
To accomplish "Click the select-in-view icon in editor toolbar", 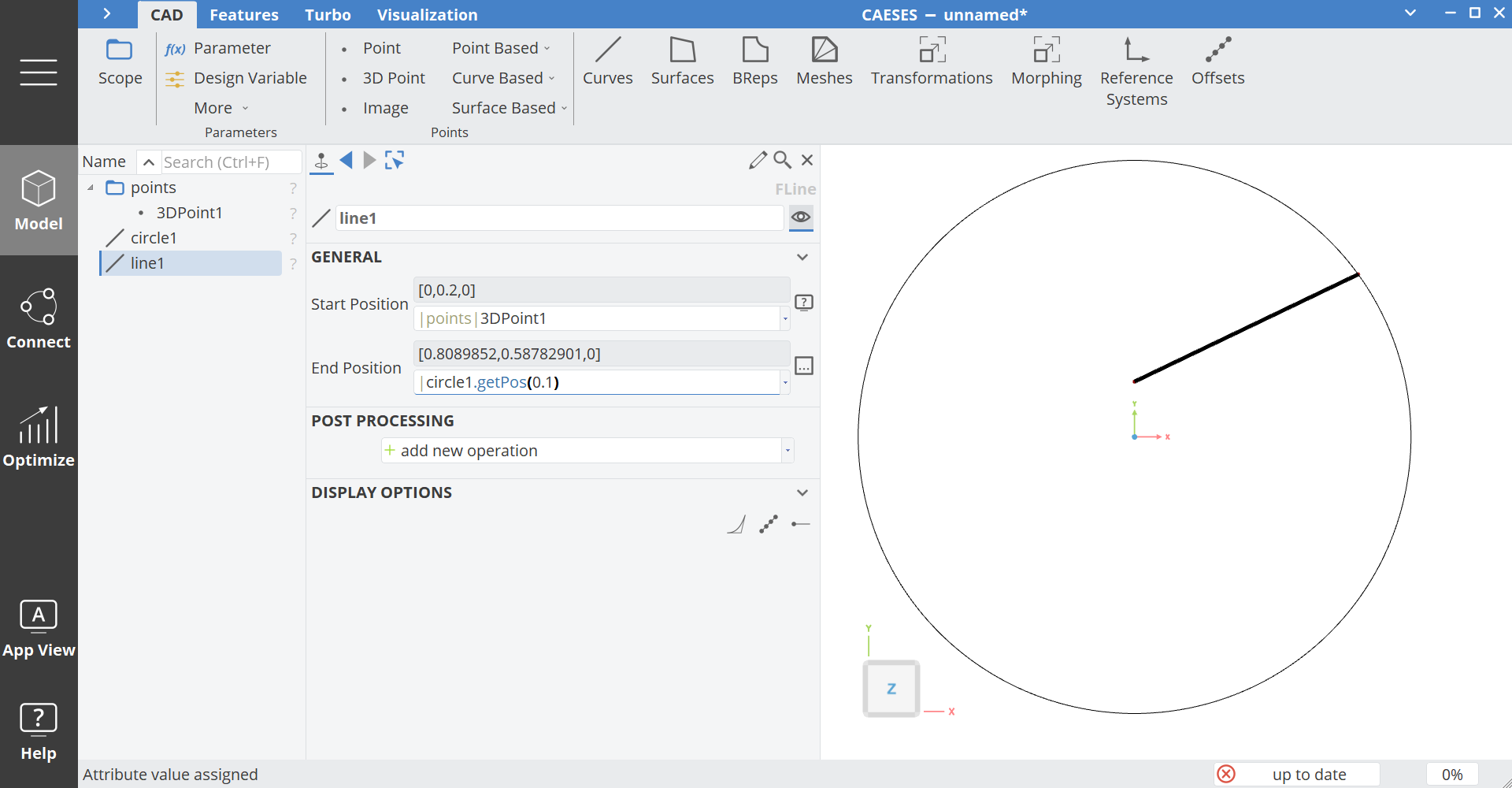I will [395, 161].
